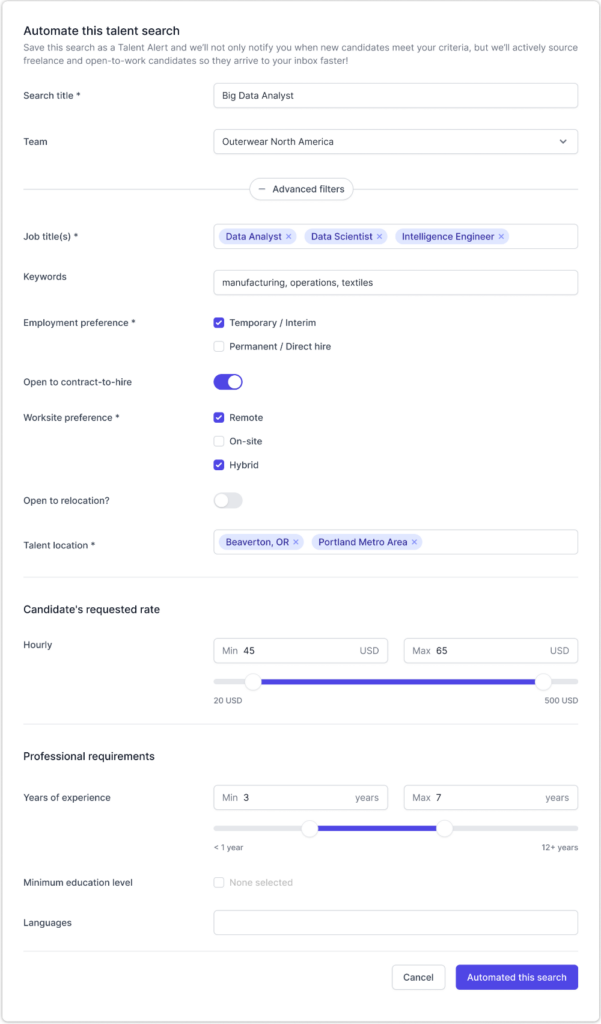Click the Employment preference label

coord(80,323)
